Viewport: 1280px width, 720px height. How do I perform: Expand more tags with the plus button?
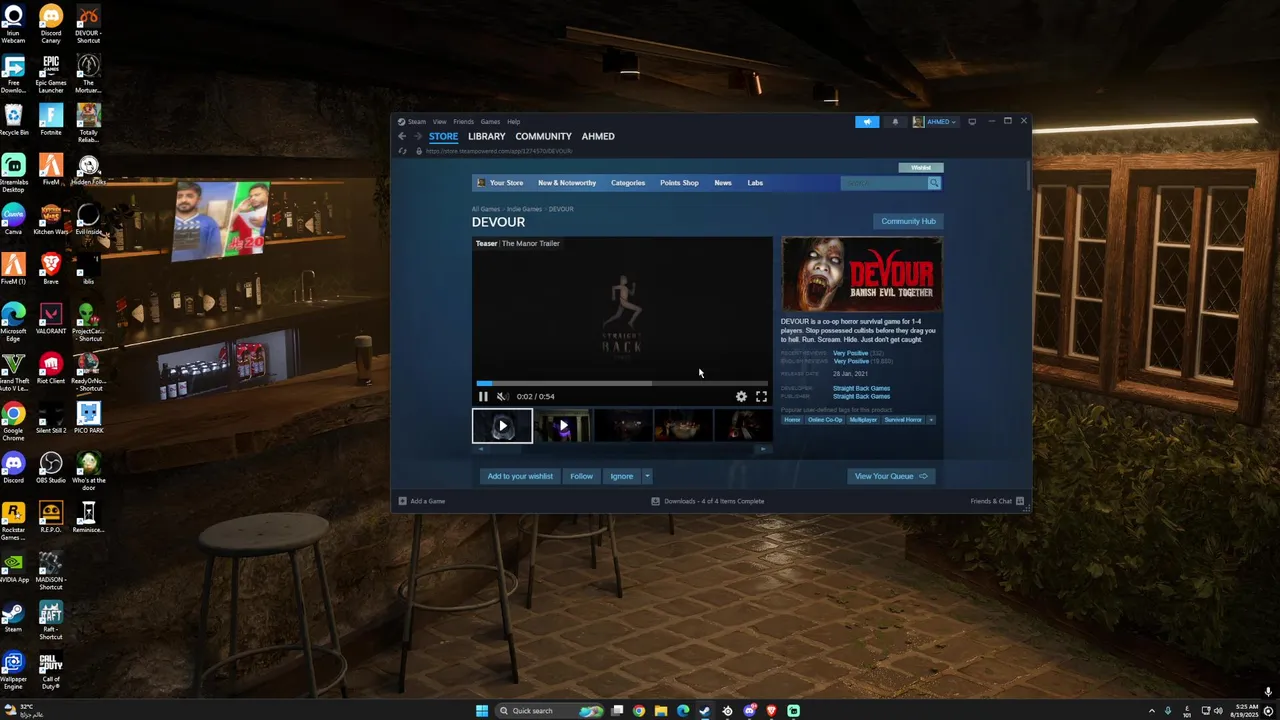click(931, 420)
